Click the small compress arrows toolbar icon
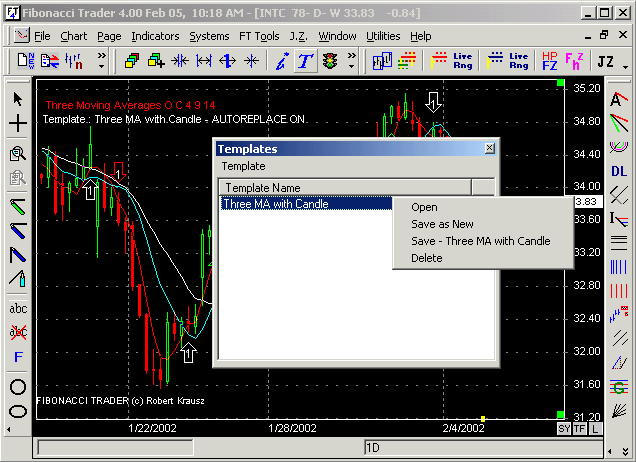 [x=251, y=61]
